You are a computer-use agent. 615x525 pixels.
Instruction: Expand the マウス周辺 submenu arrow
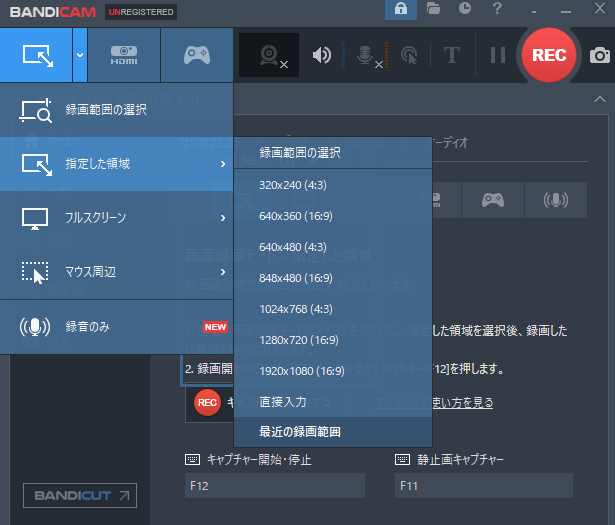point(223,272)
